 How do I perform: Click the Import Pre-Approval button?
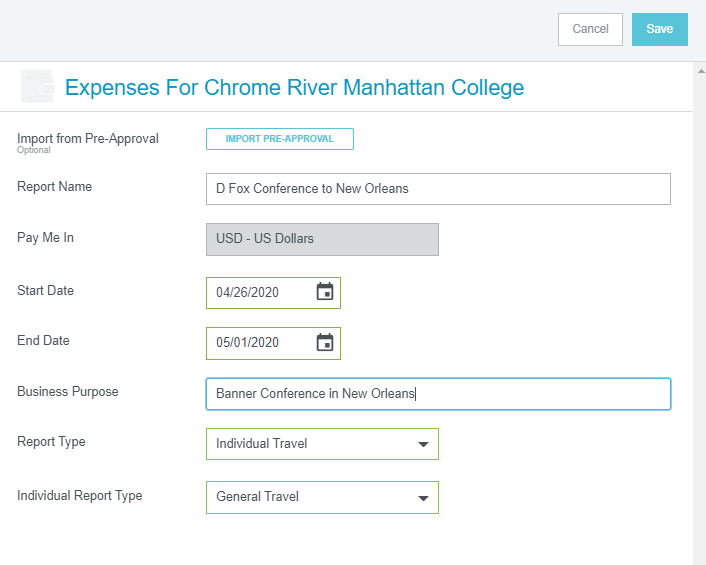tap(280, 139)
